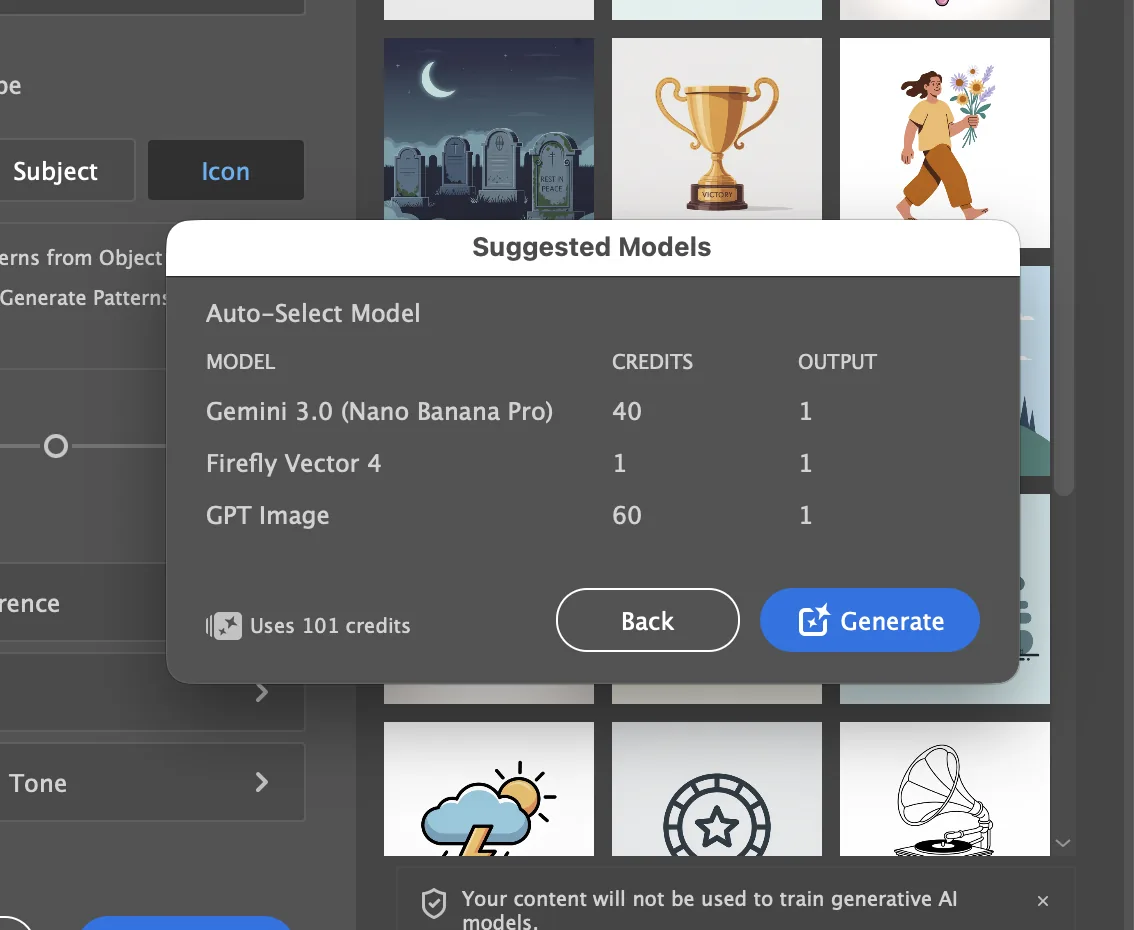Adjust the slider handle in left panel
The height and width of the screenshot is (930, 1134).
[56, 446]
